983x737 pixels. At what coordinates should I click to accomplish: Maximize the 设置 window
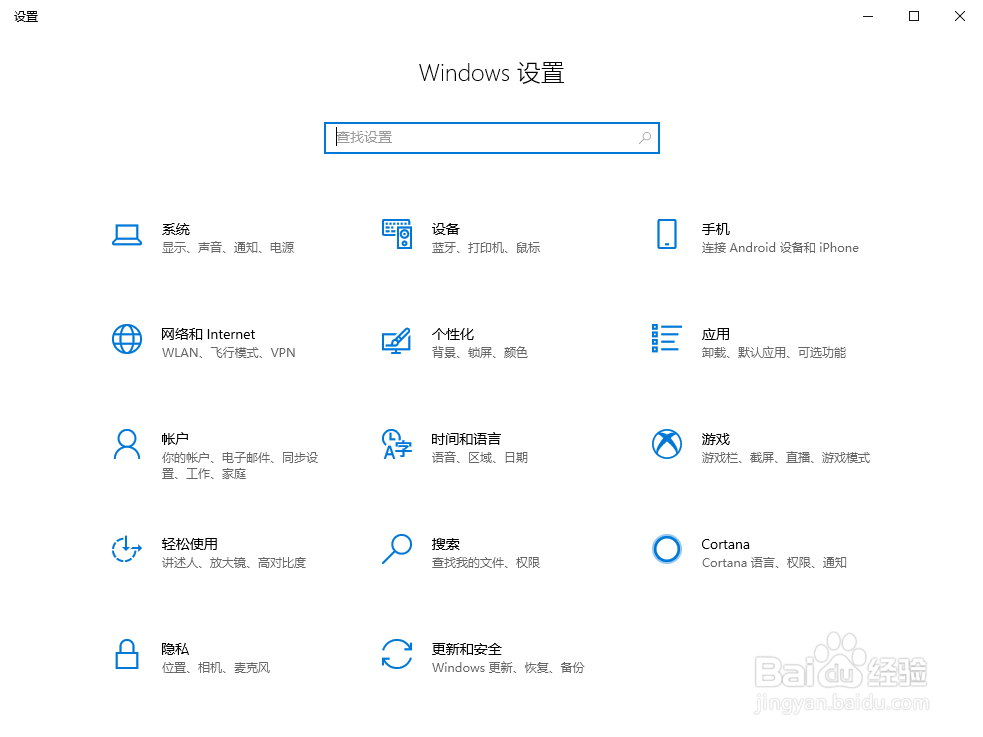pyautogui.click(x=914, y=16)
